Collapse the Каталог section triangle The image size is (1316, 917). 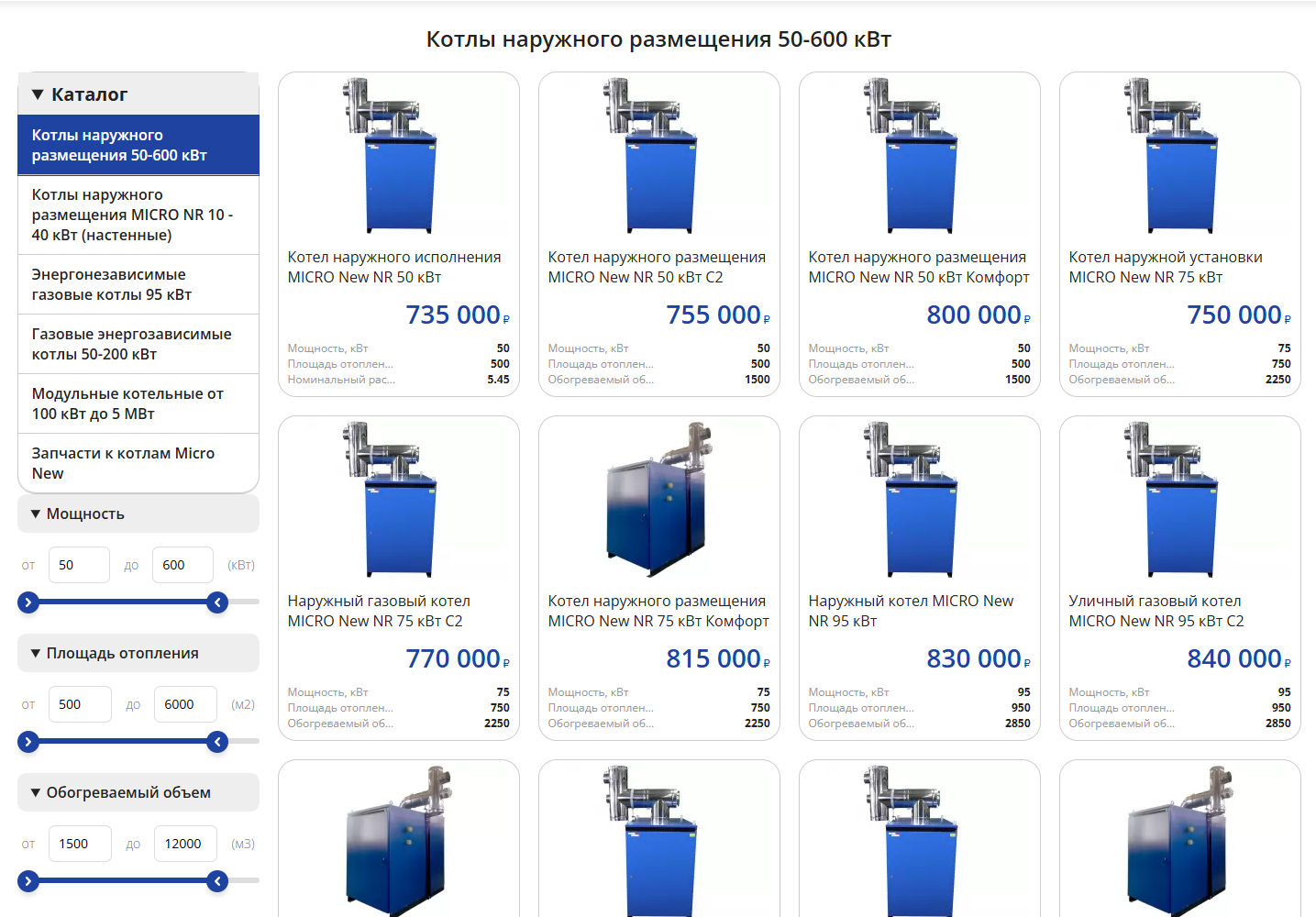[x=38, y=94]
